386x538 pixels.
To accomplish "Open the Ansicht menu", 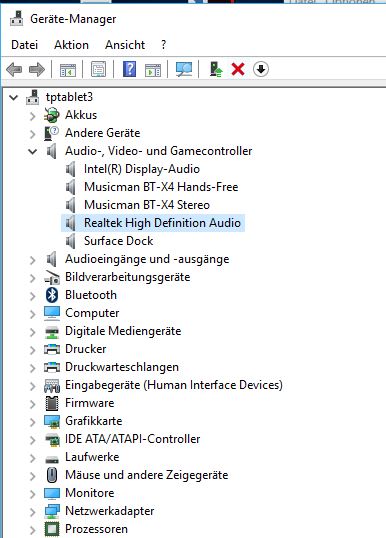I will point(125,45).
